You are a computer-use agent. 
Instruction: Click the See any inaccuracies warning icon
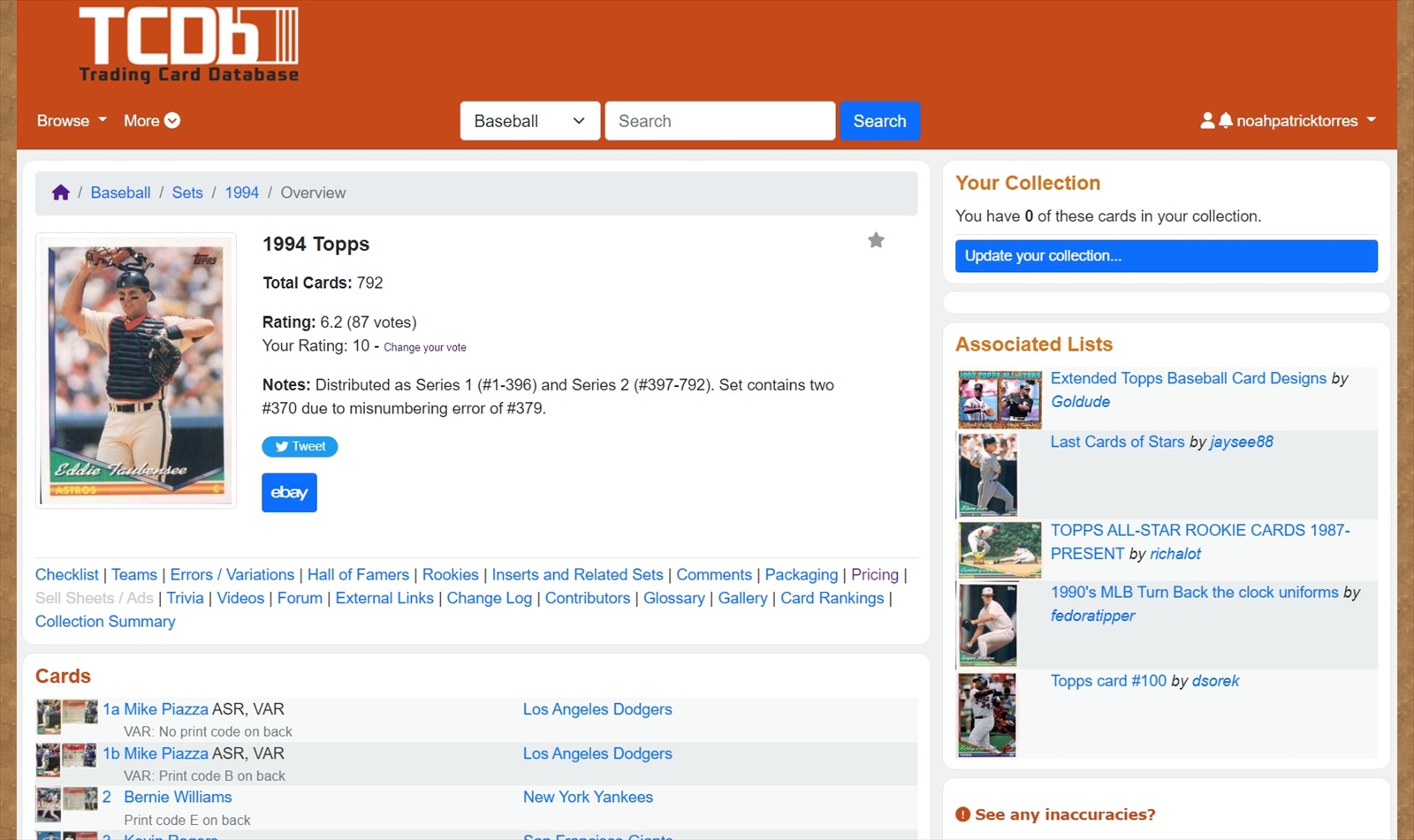(x=962, y=814)
